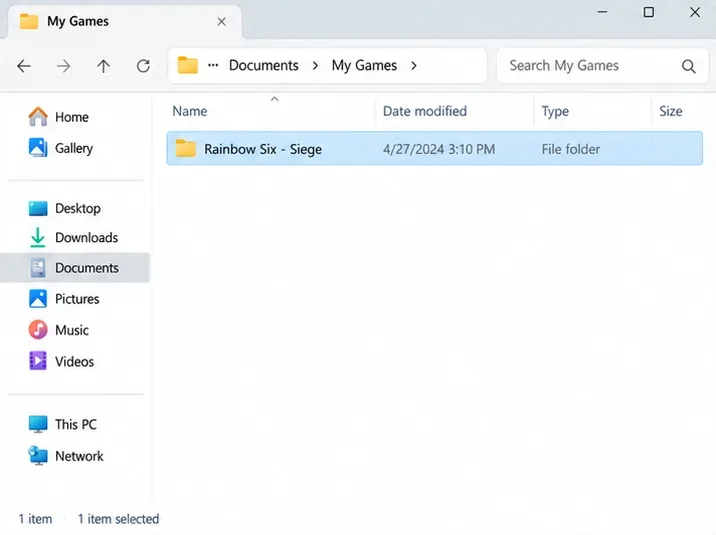The height and width of the screenshot is (535, 716).
Task: Expand chevron after Documents breadcrumb
Action: pos(315,66)
